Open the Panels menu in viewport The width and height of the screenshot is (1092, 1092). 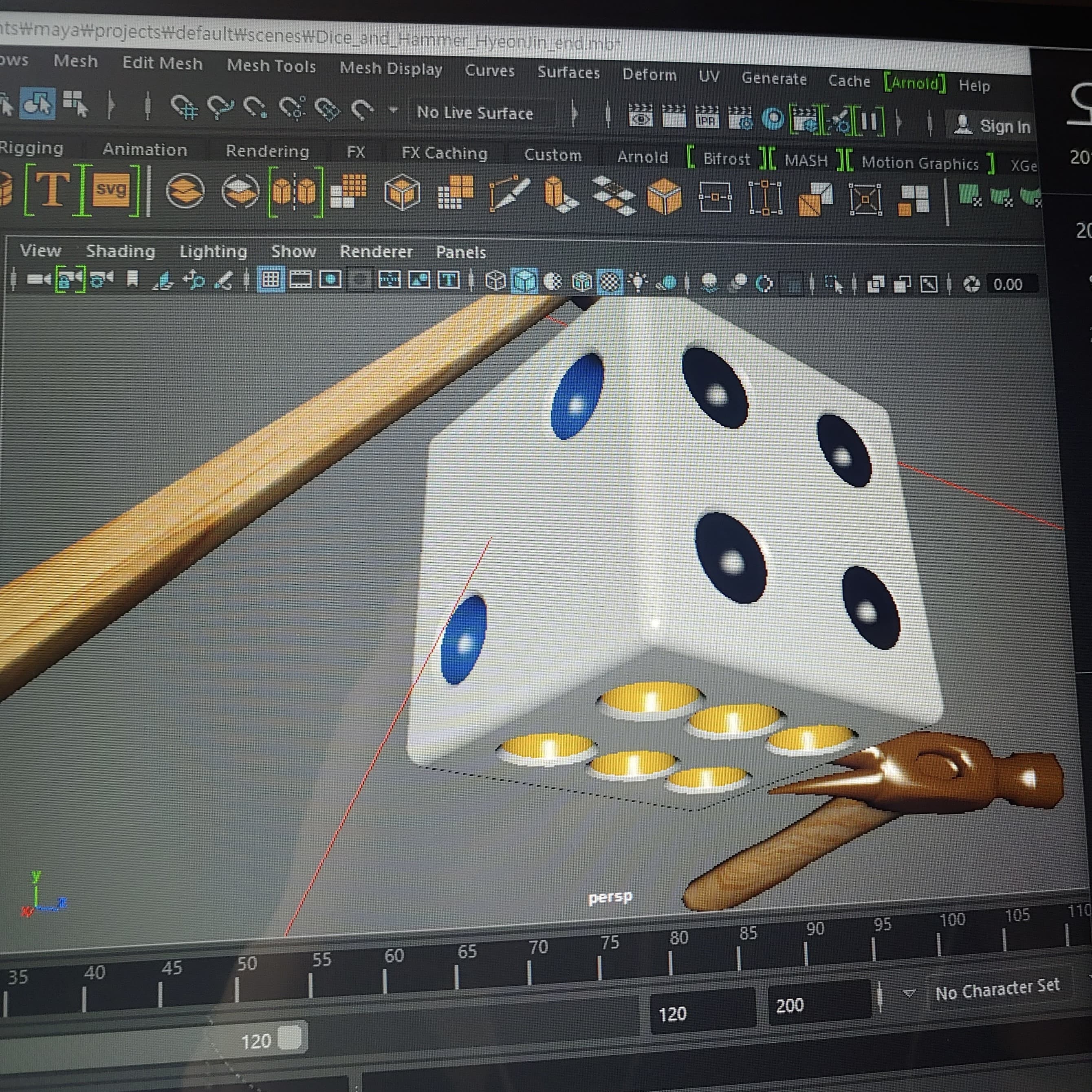tap(461, 252)
